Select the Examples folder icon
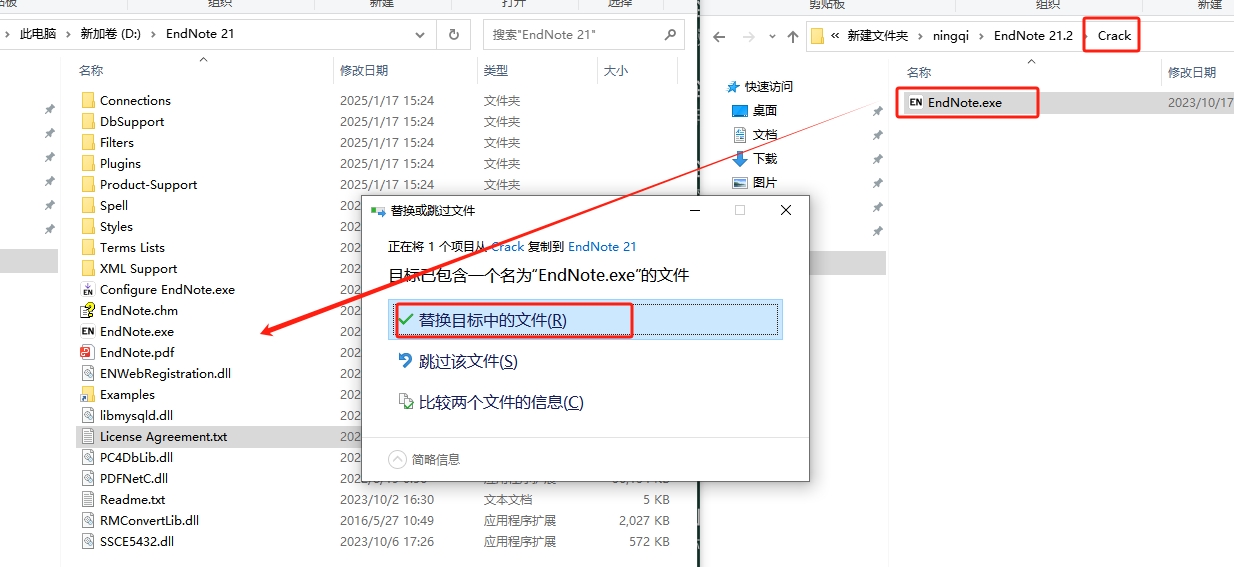This screenshot has width=1234, height=567. pos(87,394)
